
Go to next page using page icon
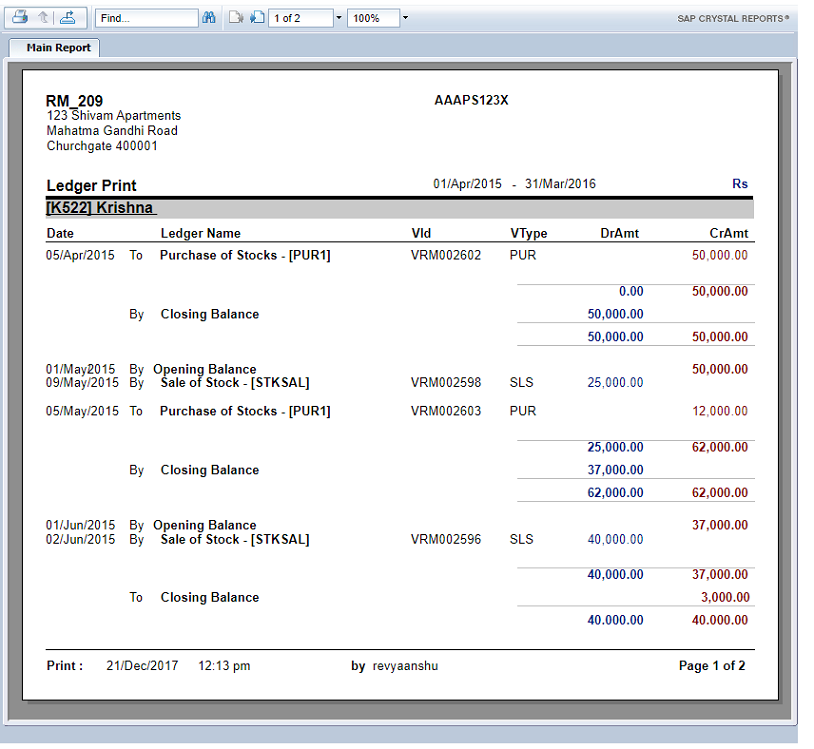click(257, 18)
